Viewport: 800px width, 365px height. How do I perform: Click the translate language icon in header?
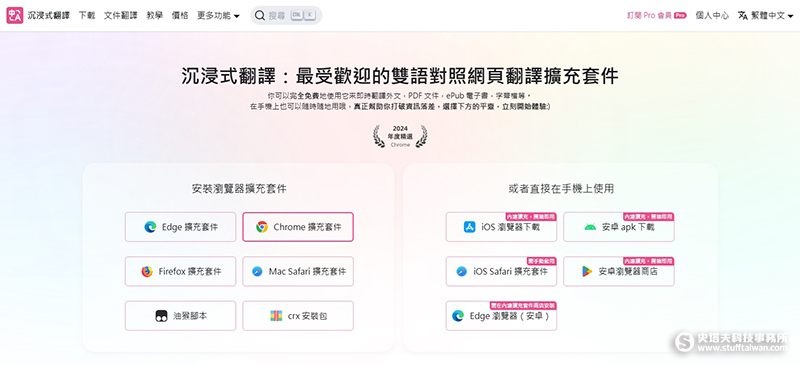tap(742, 16)
